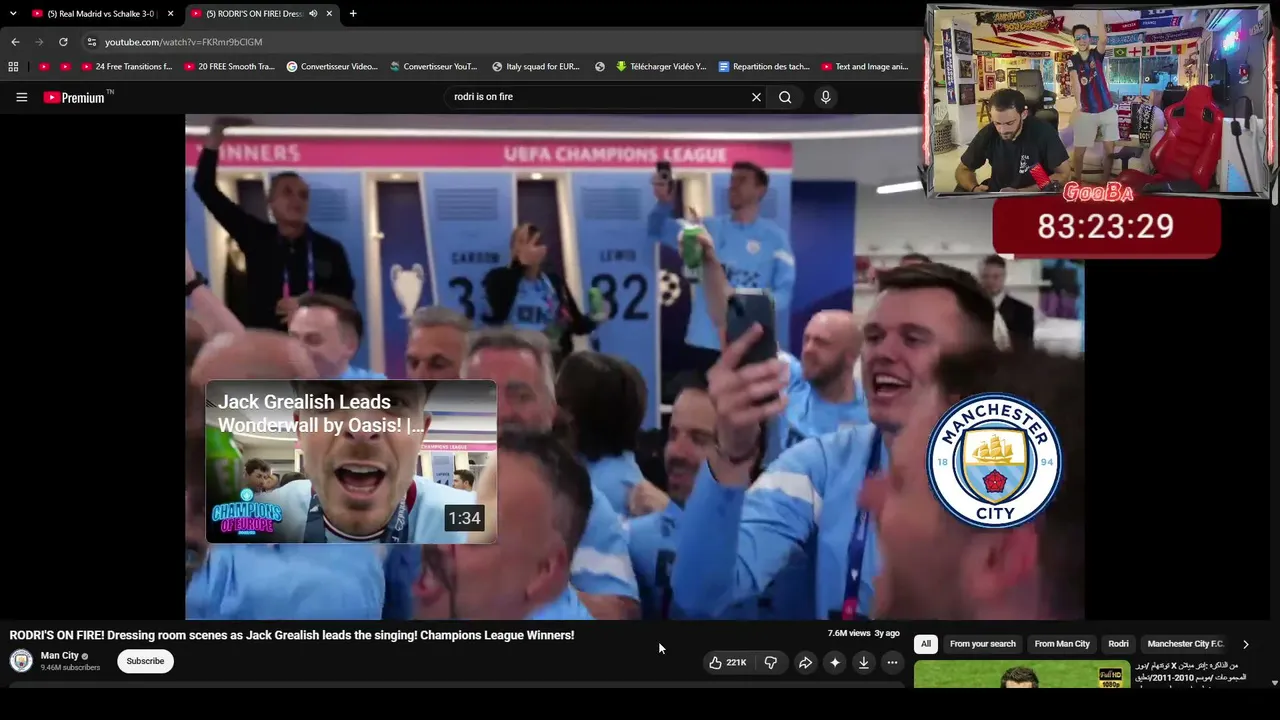Start voice search with the microphone
The width and height of the screenshot is (1280, 720).
pyautogui.click(x=825, y=97)
